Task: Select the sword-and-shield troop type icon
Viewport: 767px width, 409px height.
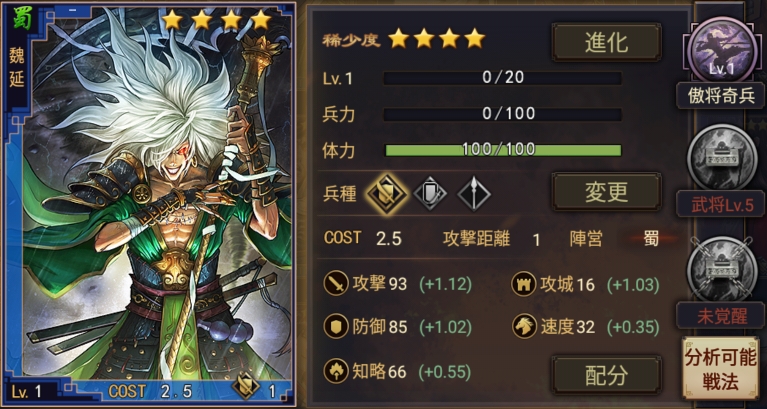Action: [387, 194]
